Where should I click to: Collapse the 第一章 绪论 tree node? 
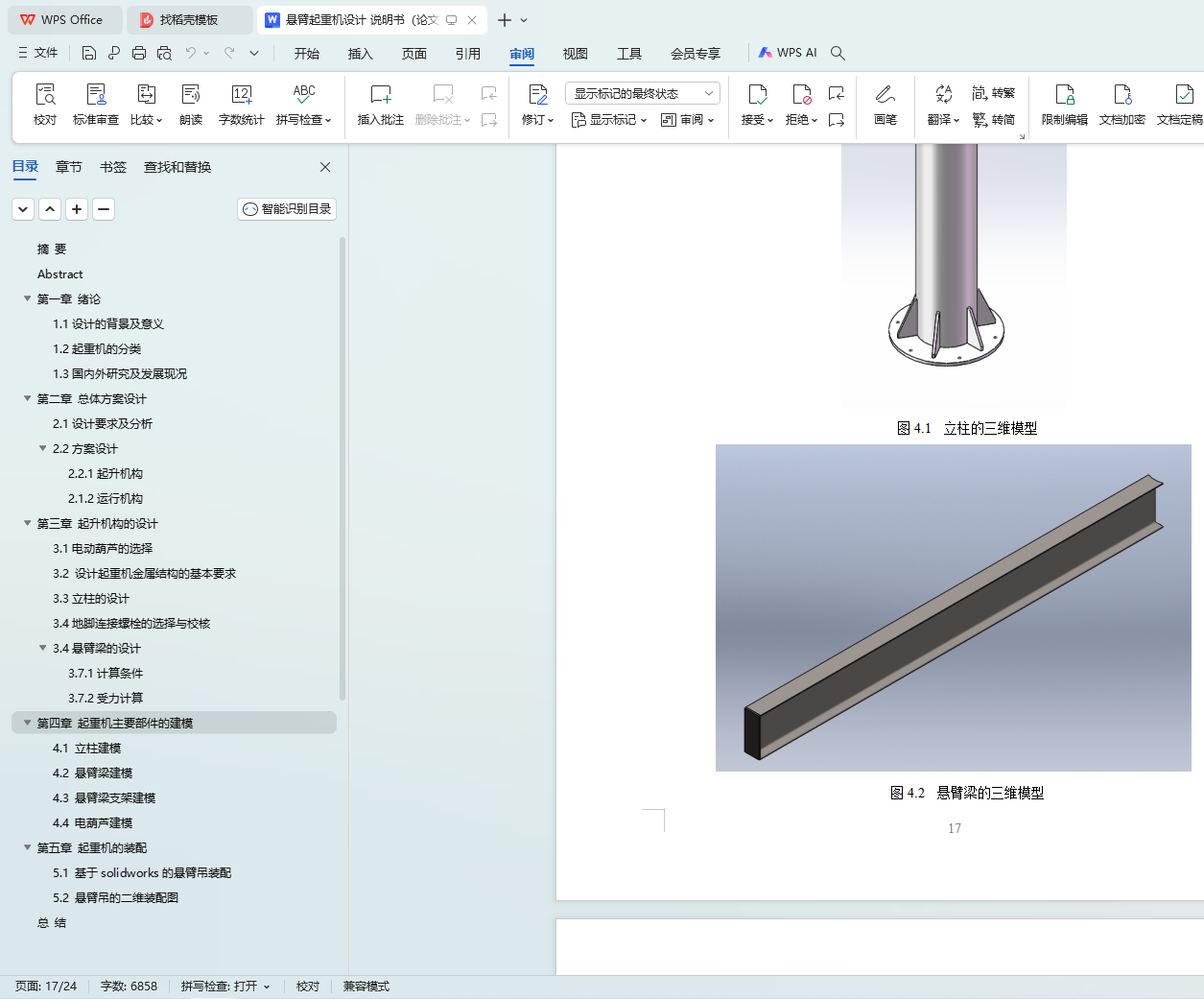[27, 298]
